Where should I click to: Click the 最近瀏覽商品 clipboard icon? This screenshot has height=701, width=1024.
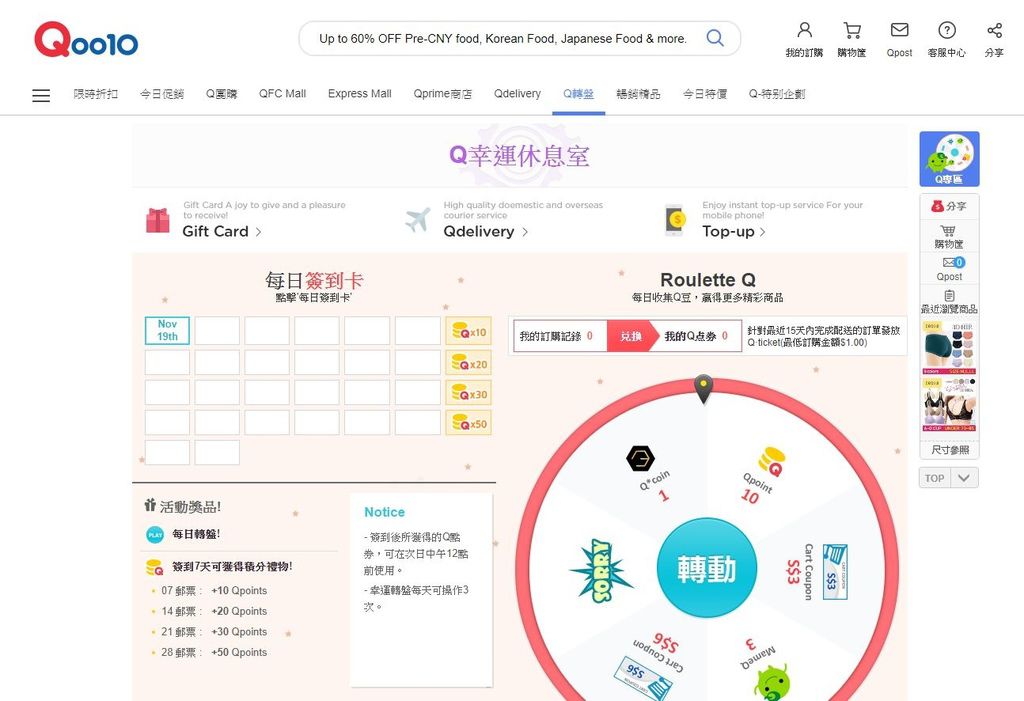tap(949, 295)
